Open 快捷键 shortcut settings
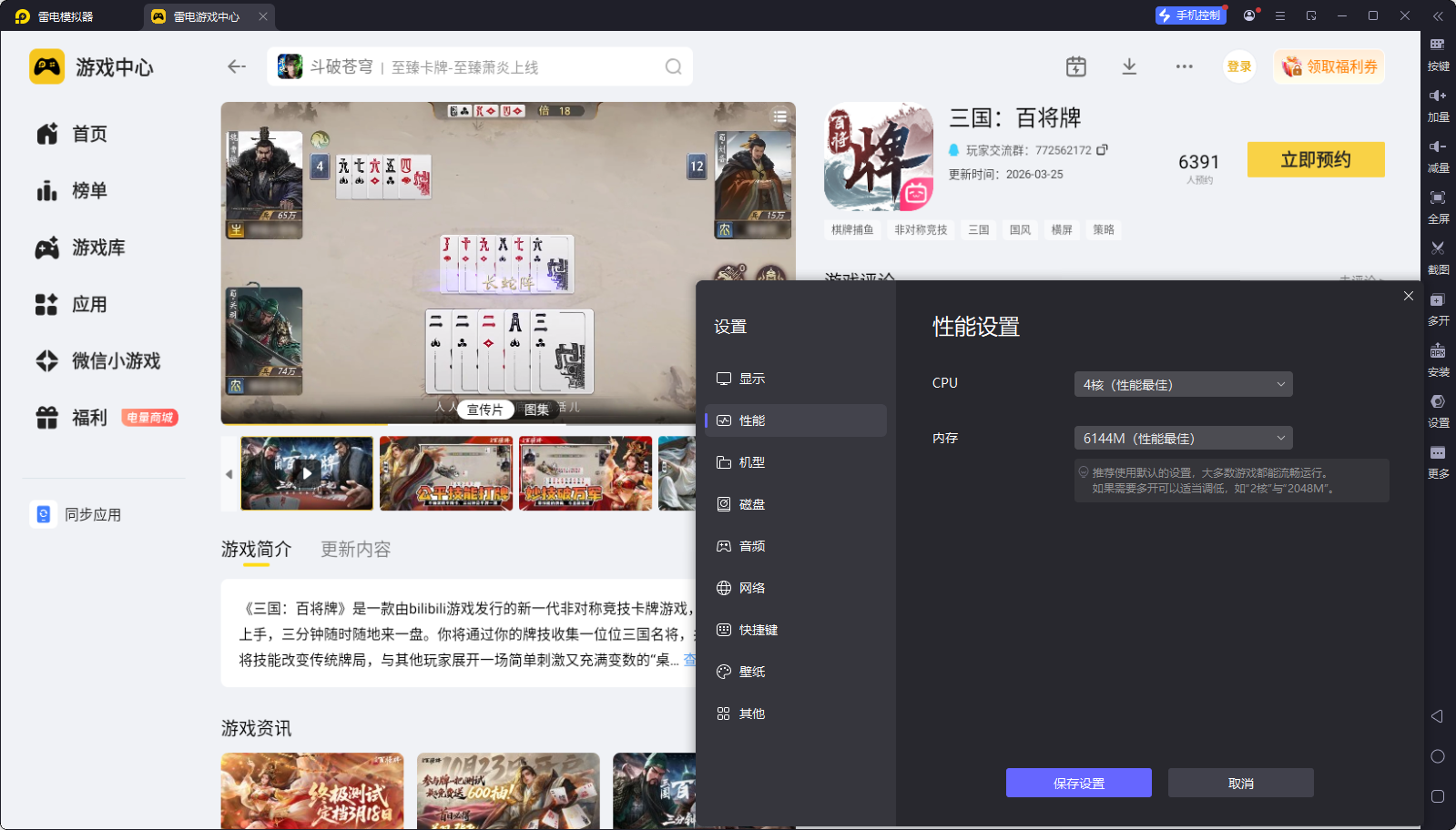The height and width of the screenshot is (830, 1456). (796, 630)
